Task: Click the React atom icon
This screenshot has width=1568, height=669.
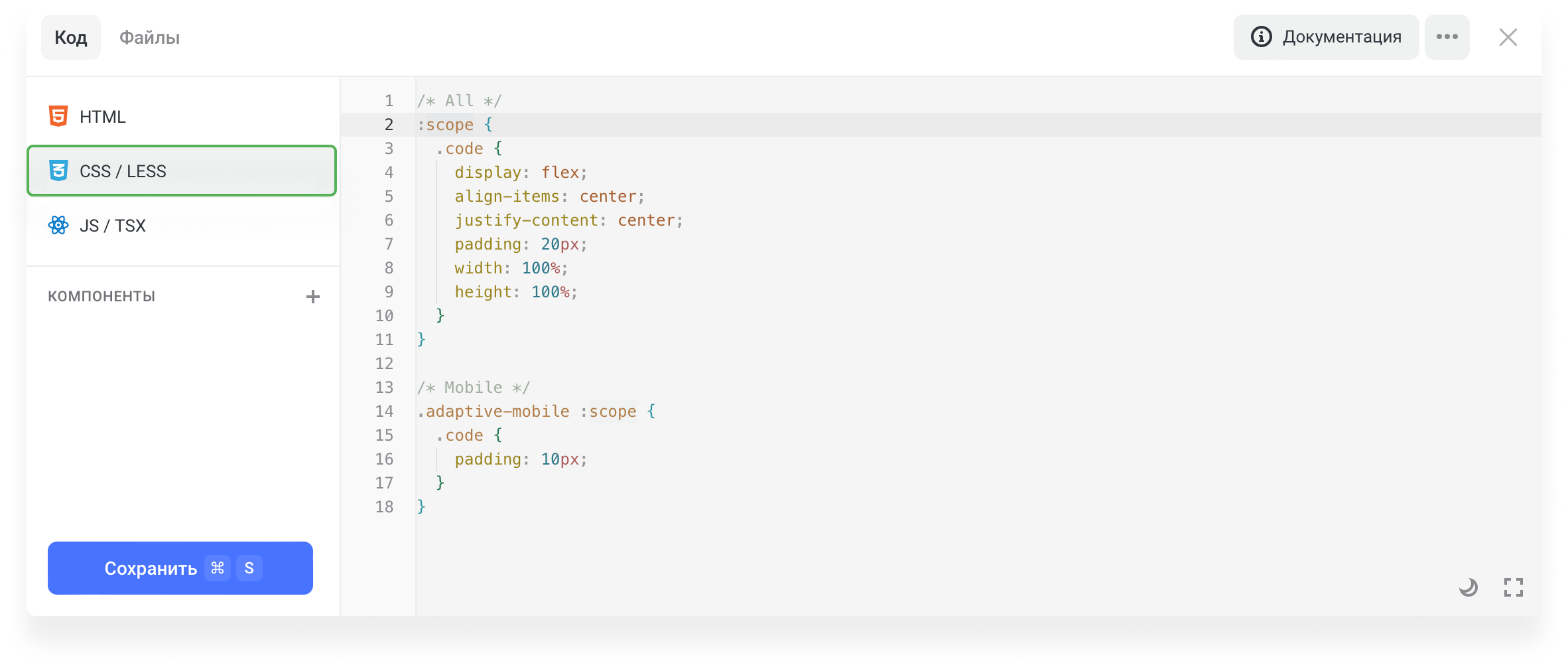Action: coord(58,225)
